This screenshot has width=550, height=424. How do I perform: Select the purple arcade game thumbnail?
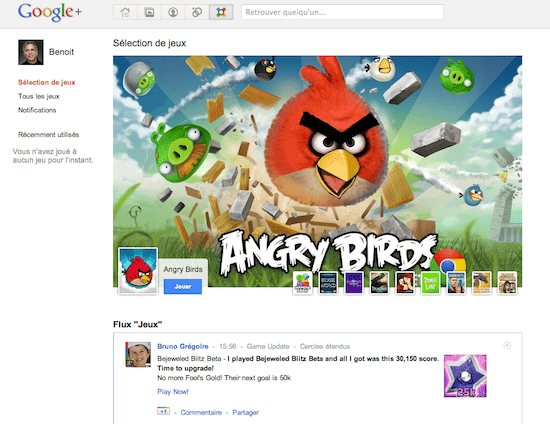point(354,283)
